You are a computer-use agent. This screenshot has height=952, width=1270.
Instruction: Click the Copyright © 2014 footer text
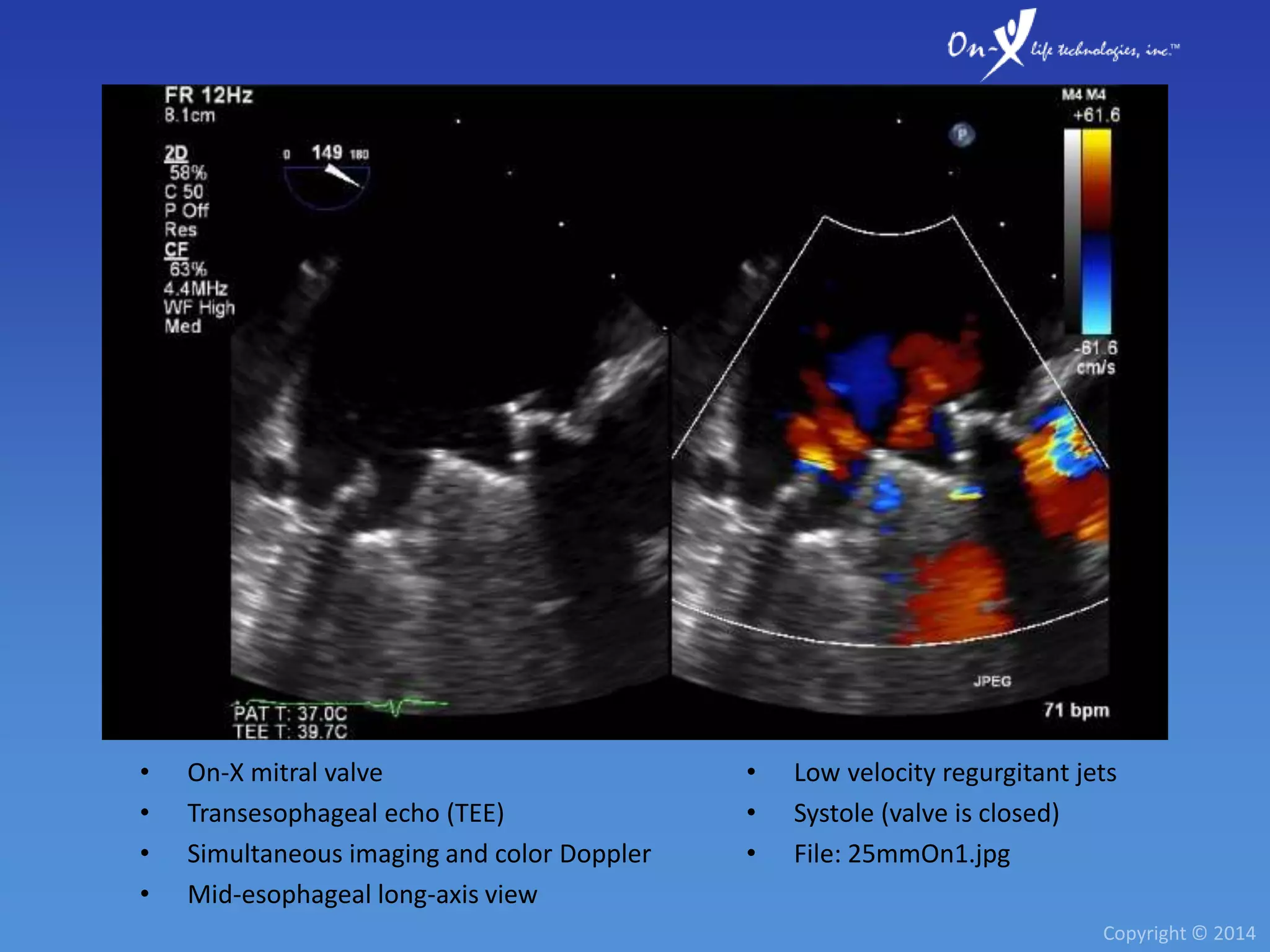[1179, 933]
